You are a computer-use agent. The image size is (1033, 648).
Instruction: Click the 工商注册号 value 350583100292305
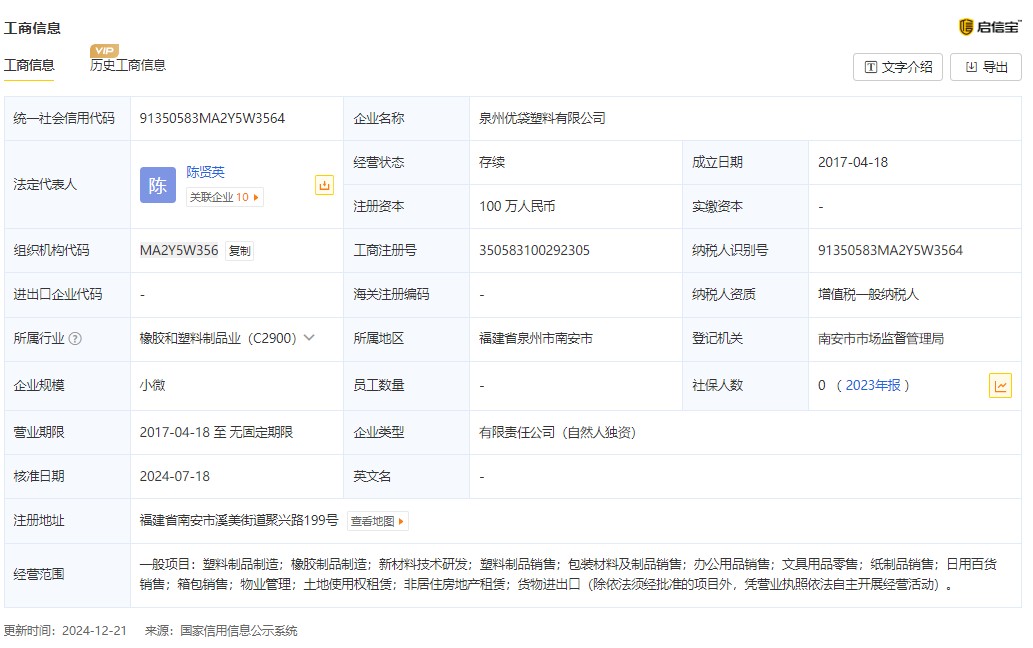tap(534, 250)
